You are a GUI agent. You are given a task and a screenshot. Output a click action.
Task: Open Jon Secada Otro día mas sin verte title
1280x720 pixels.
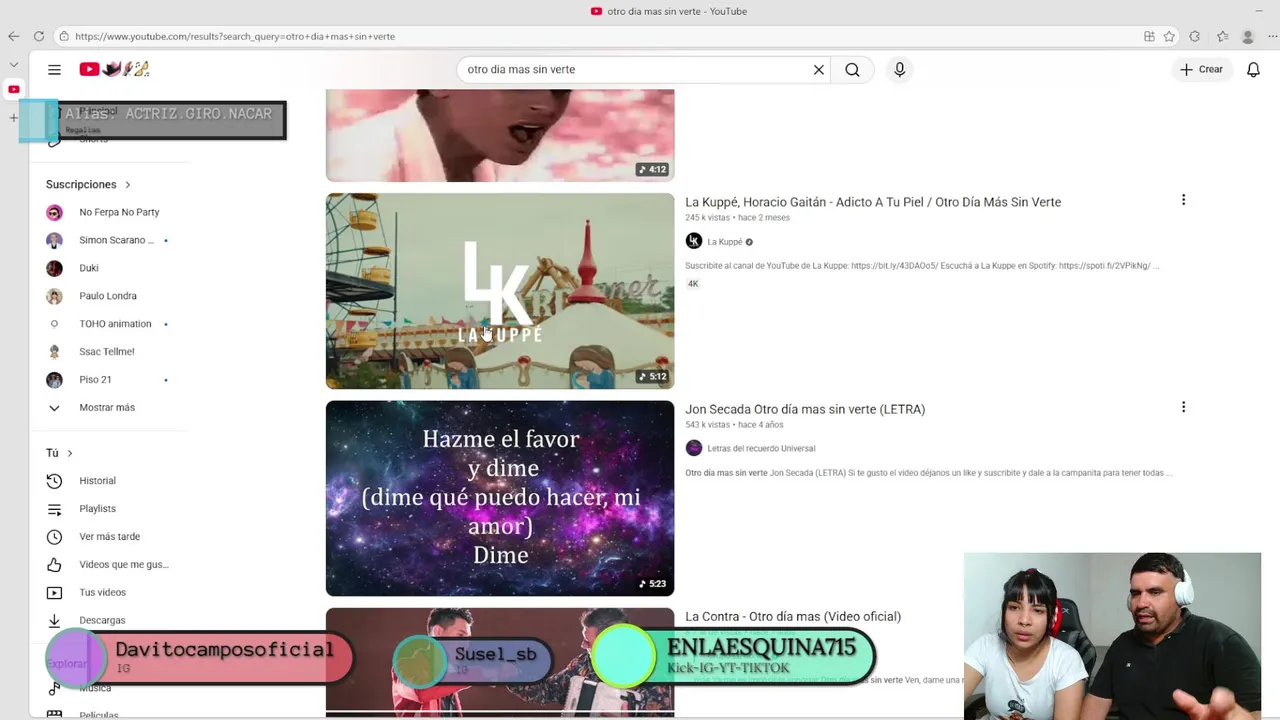point(805,409)
